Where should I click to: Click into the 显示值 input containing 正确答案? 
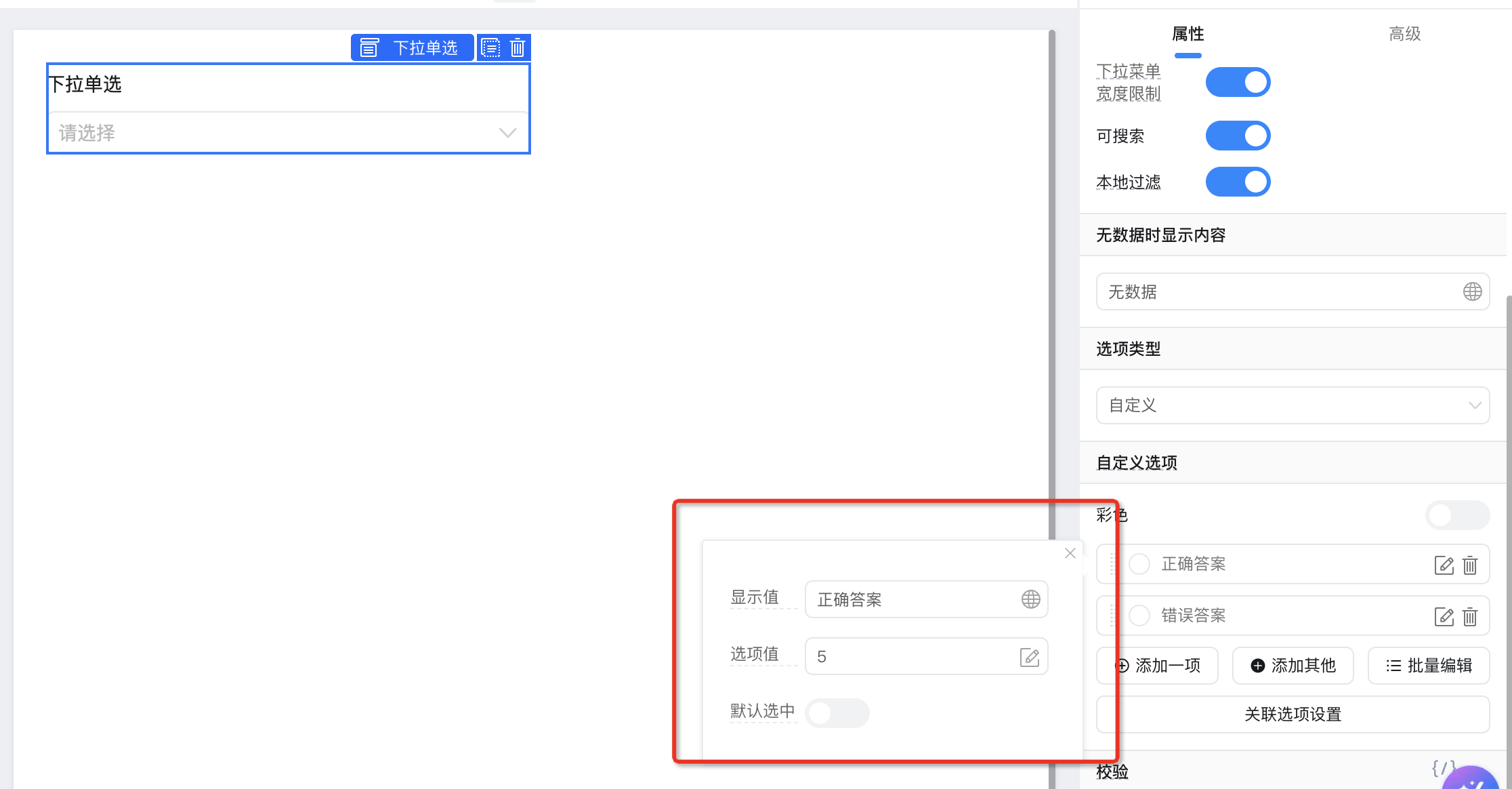click(926, 599)
